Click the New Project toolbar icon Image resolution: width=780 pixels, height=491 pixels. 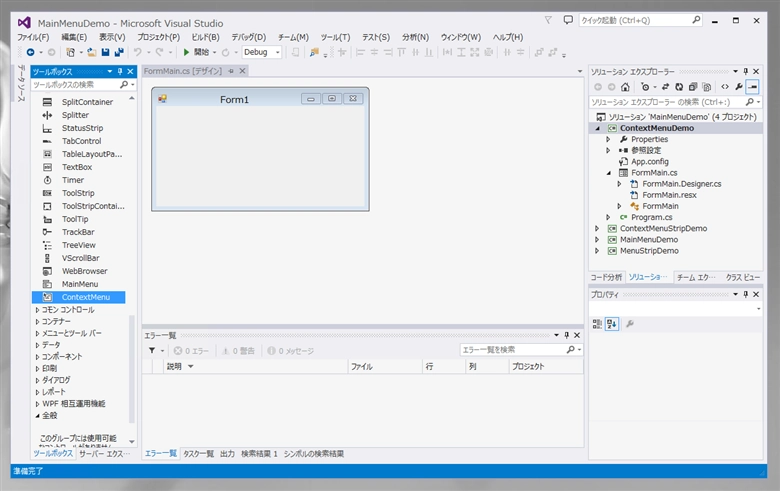[x=71, y=52]
